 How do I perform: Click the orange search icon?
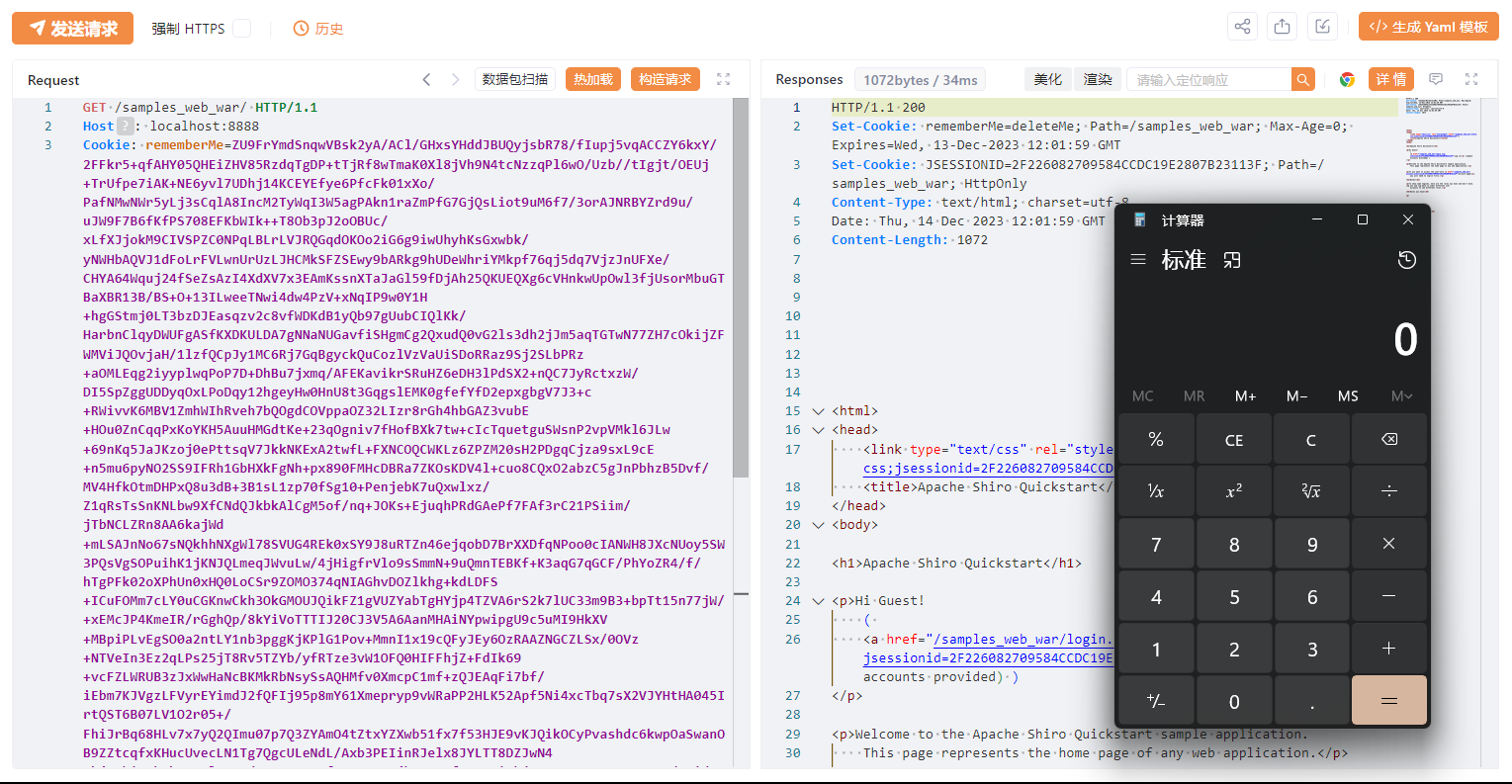[1303, 80]
